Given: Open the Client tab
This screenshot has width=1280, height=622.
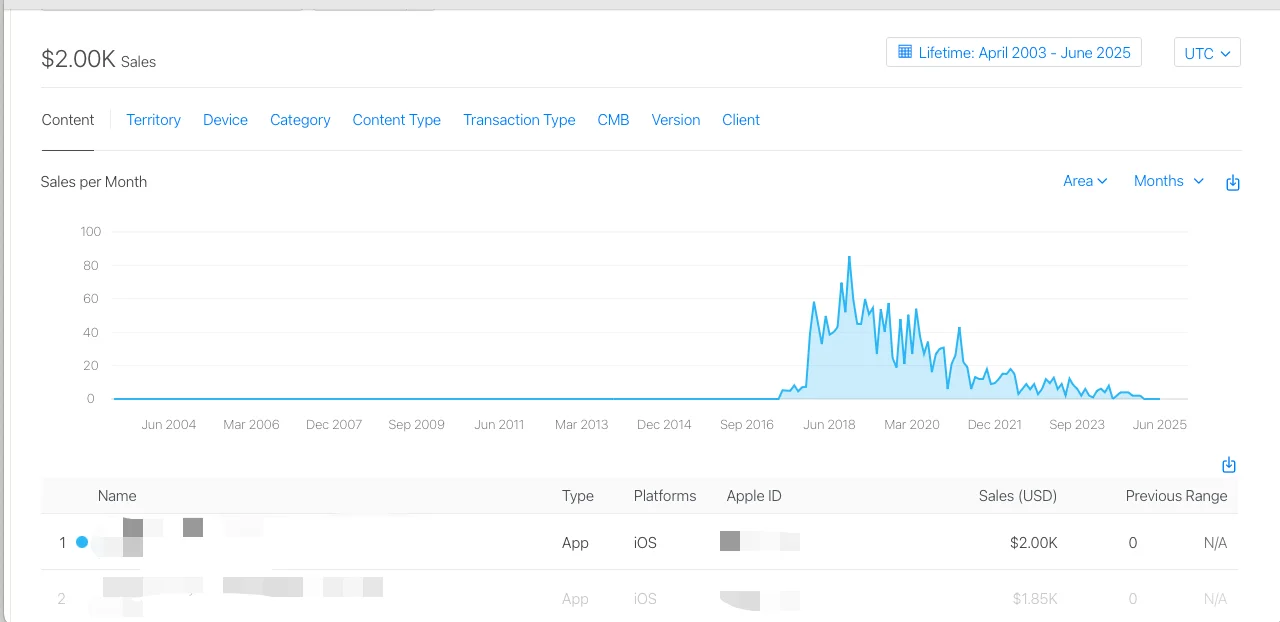Looking at the screenshot, I should (x=741, y=120).
